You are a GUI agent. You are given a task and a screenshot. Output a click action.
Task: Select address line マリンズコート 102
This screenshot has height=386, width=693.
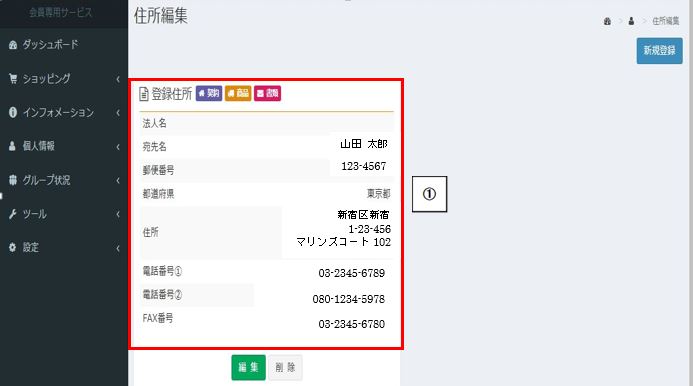(x=343, y=242)
